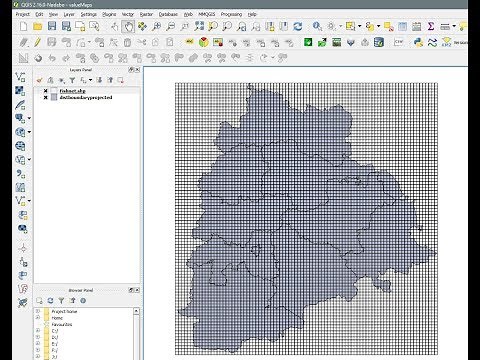Click the Add WMS Layer globe icon
The width and height of the screenshot is (480, 360).
click(x=20, y=132)
